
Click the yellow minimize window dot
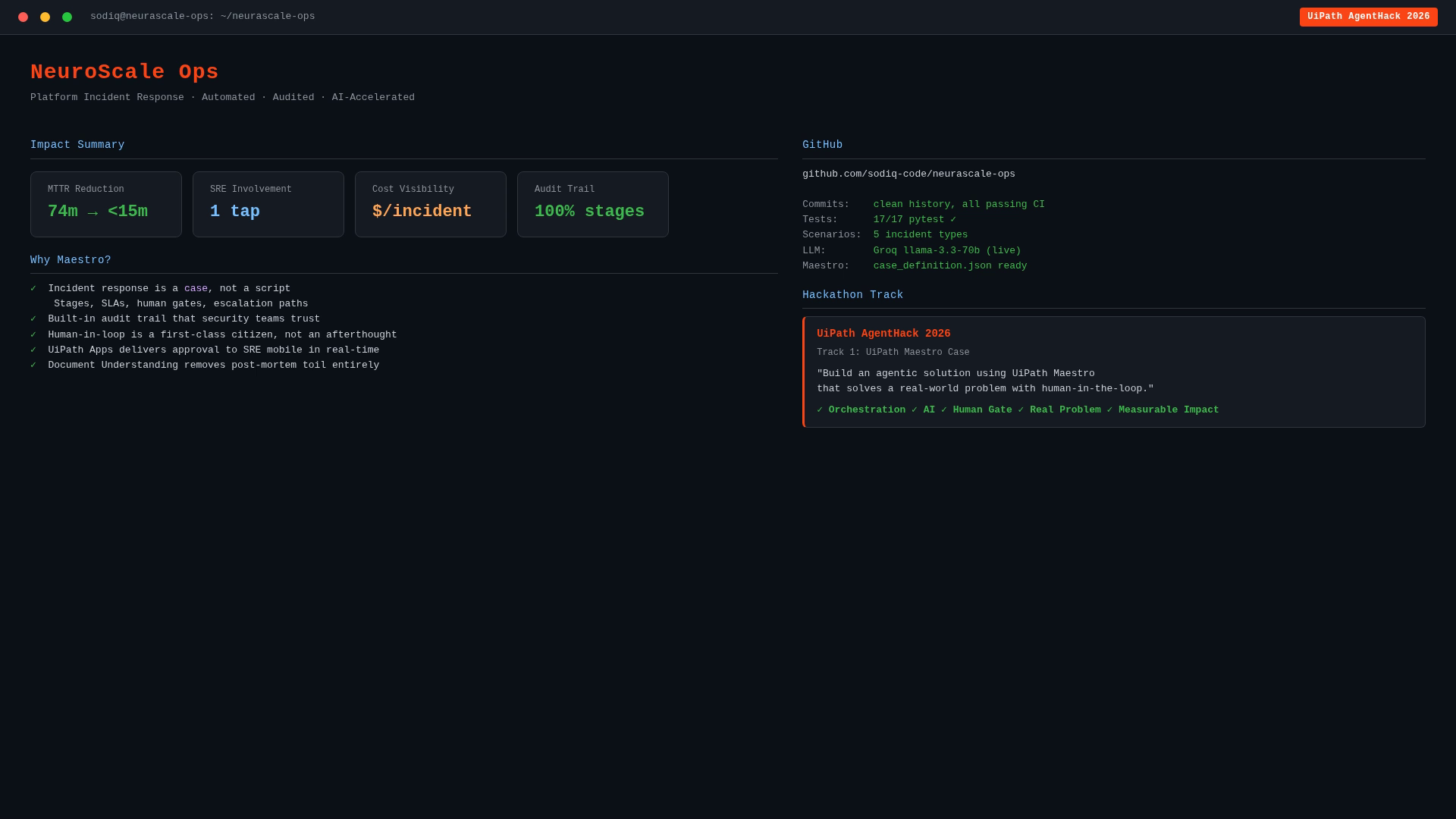[45, 17]
